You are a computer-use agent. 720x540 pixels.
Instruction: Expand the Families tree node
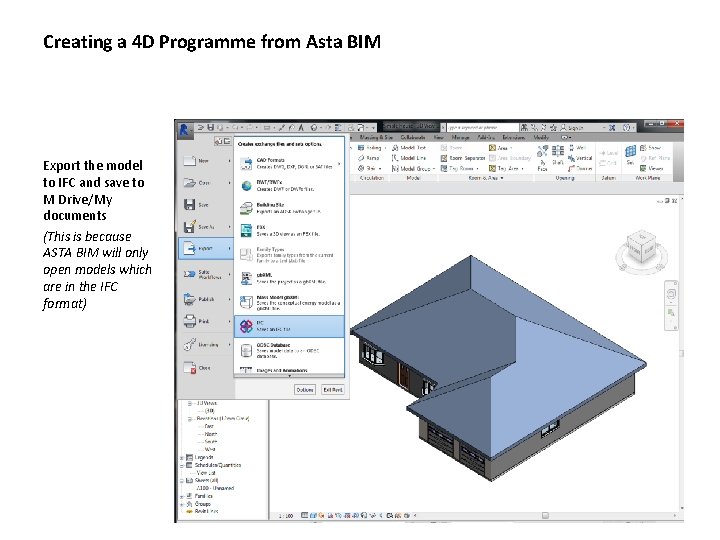point(181,496)
